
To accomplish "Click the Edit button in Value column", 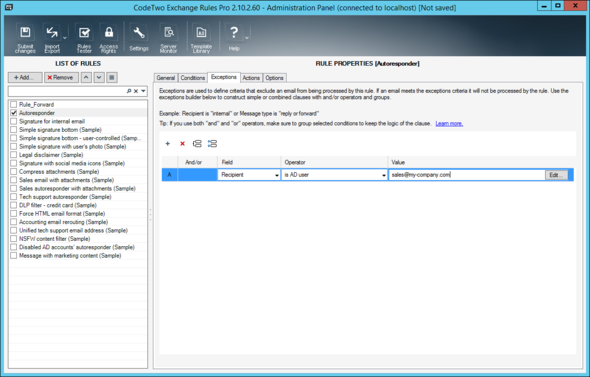I will (556, 175).
